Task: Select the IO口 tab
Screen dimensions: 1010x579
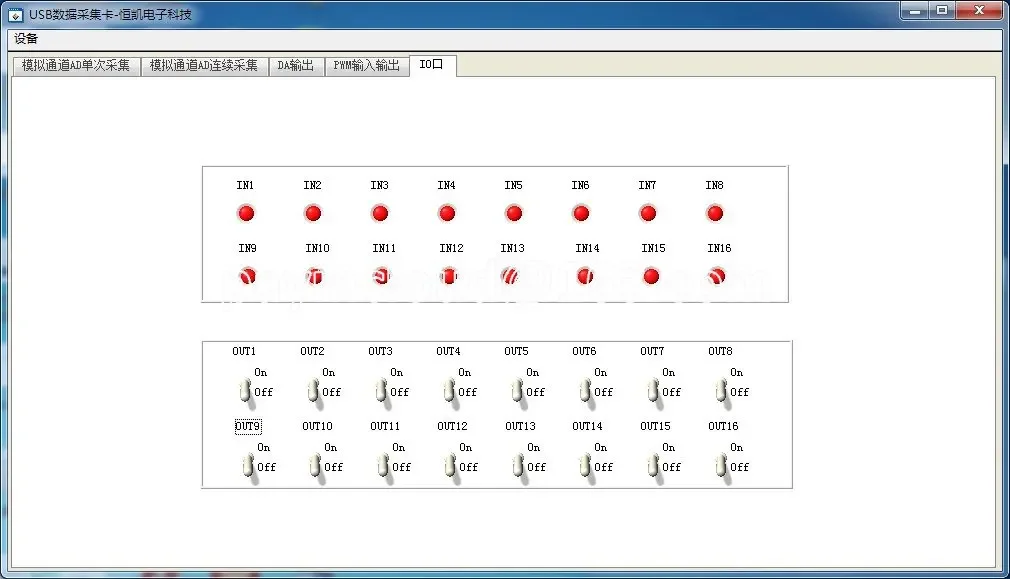Action: (432, 64)
